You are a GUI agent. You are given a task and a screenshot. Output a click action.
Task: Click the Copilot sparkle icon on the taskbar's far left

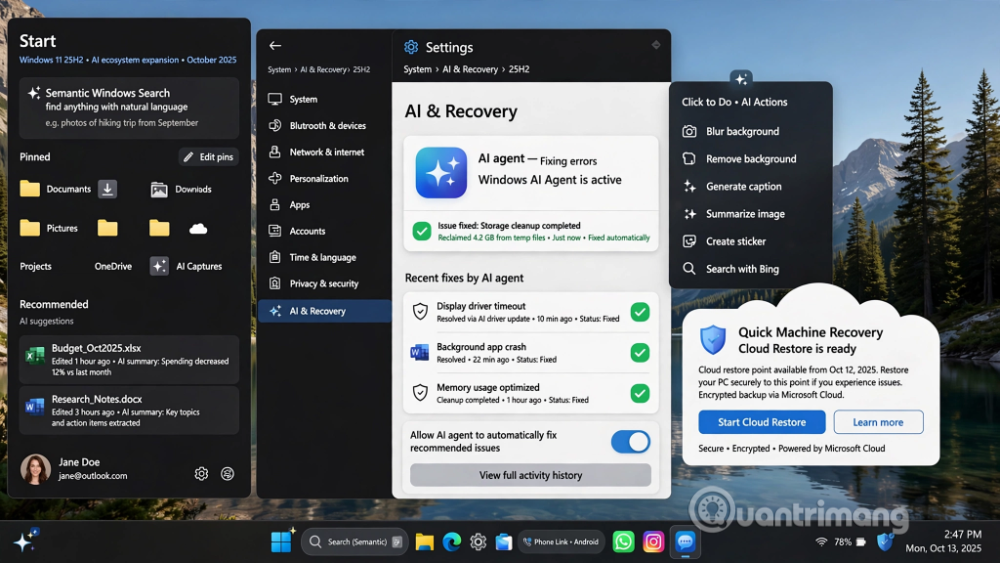(26, 541)
